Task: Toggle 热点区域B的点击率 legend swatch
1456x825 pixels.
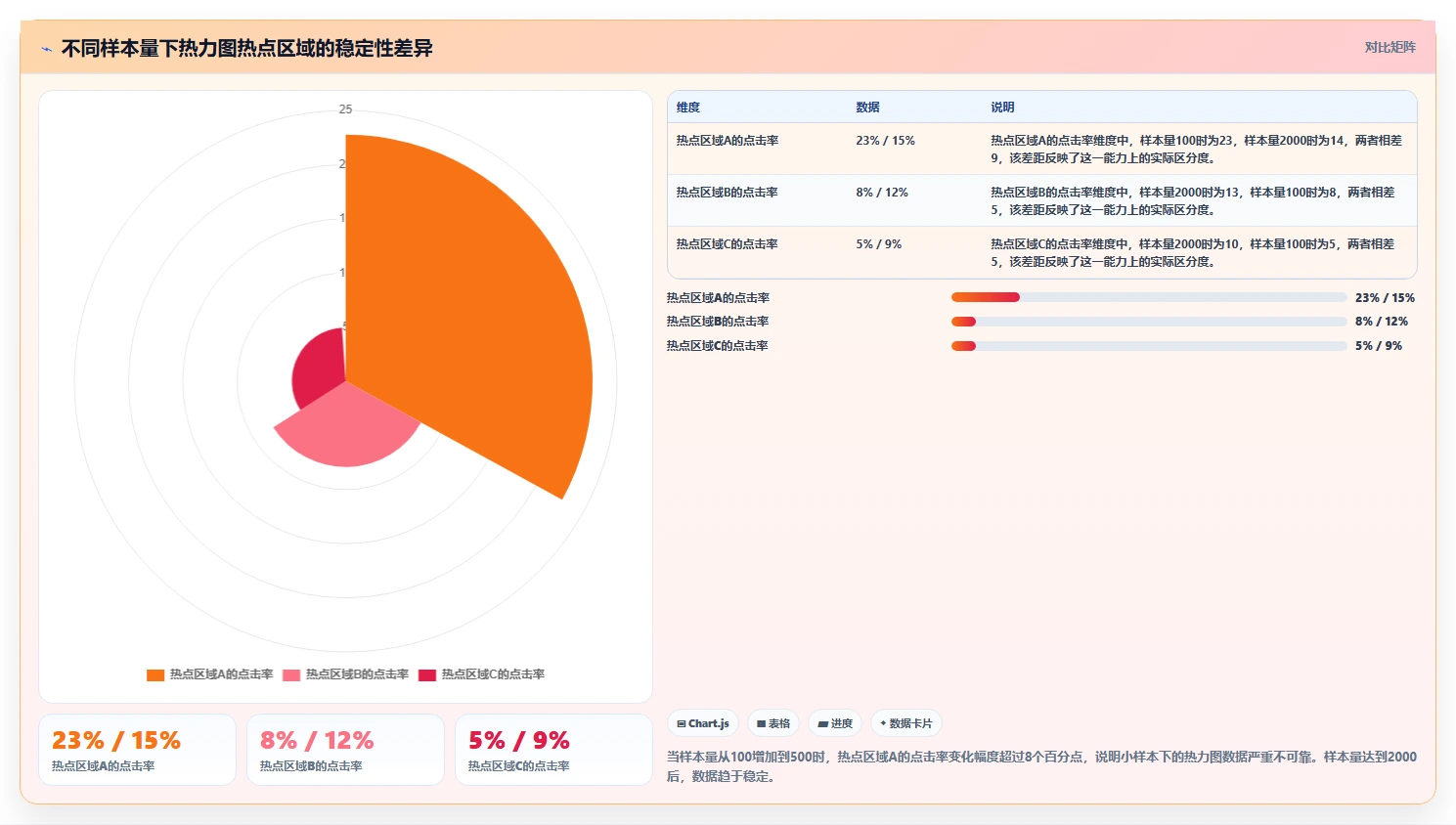Action: click(x=291, y=674)
